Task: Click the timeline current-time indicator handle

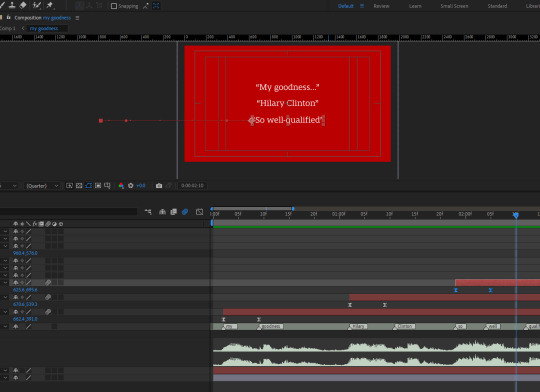Action: (516, 215)
